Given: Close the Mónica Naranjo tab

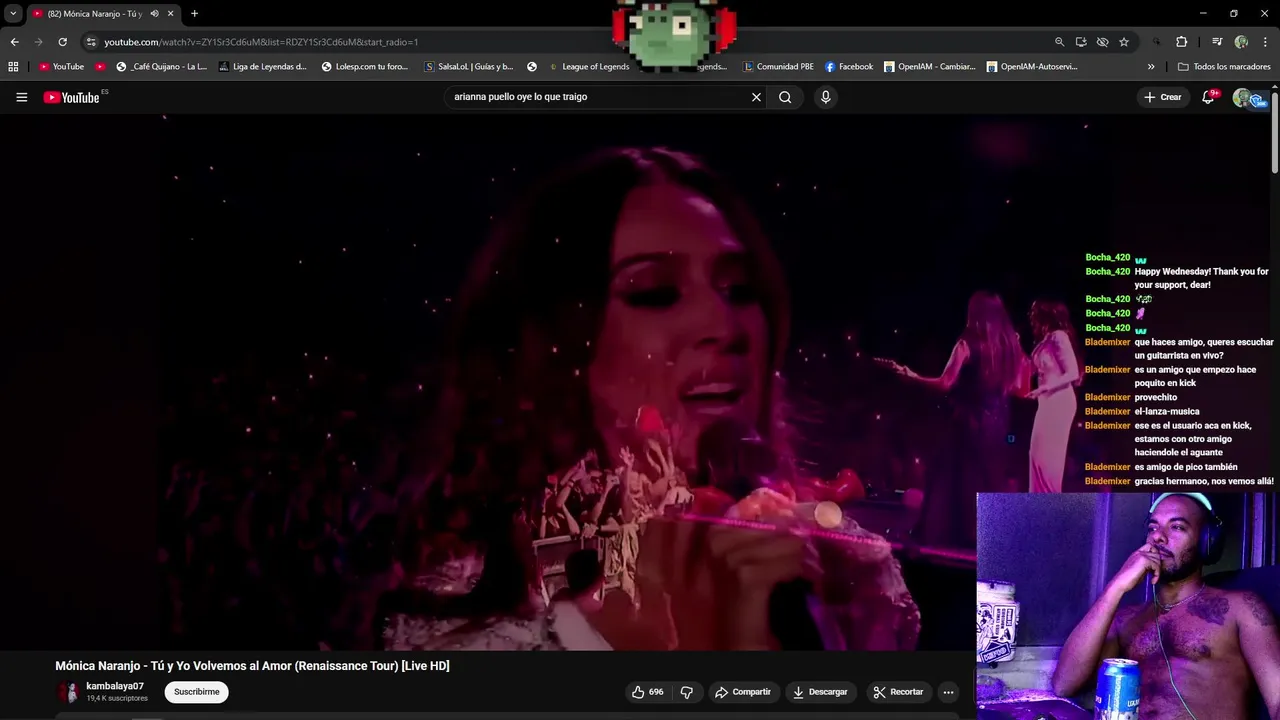Looking at the screenshot, I should coord(170,13).
